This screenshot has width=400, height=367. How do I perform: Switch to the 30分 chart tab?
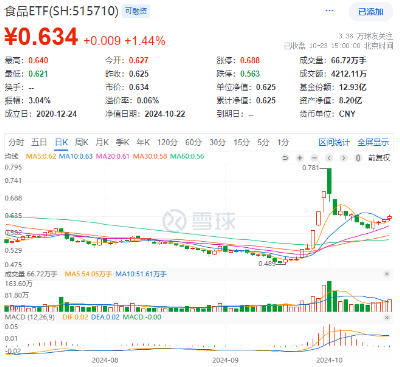point(217,143)
